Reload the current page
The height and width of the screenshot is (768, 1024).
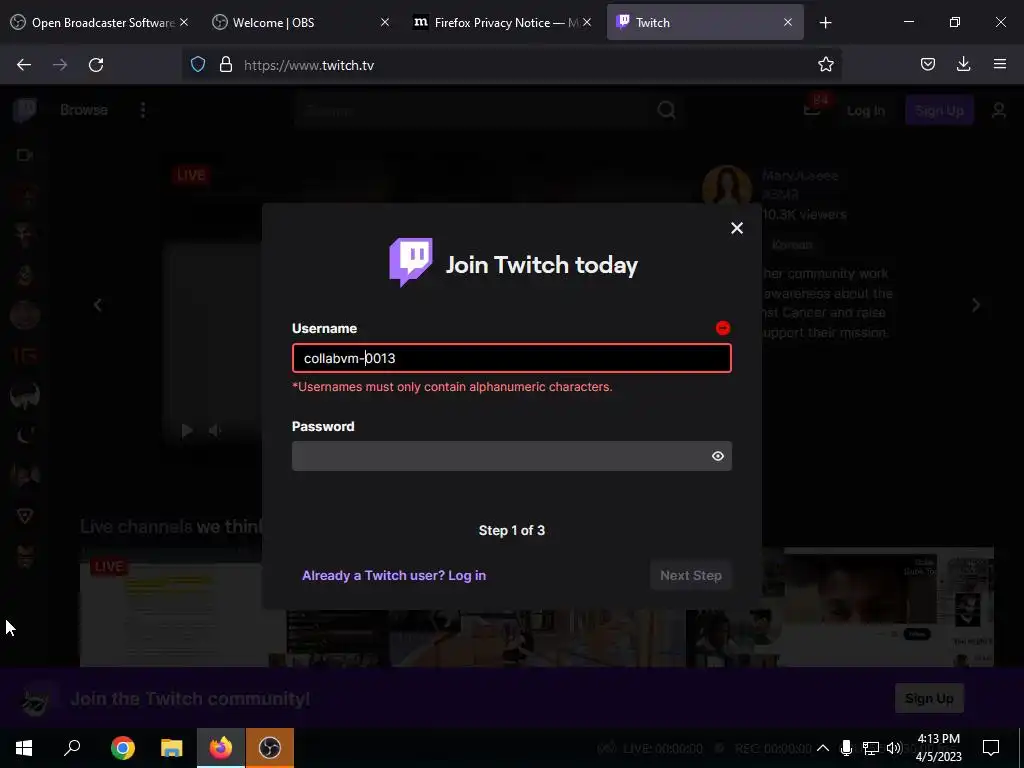[96, 65]
